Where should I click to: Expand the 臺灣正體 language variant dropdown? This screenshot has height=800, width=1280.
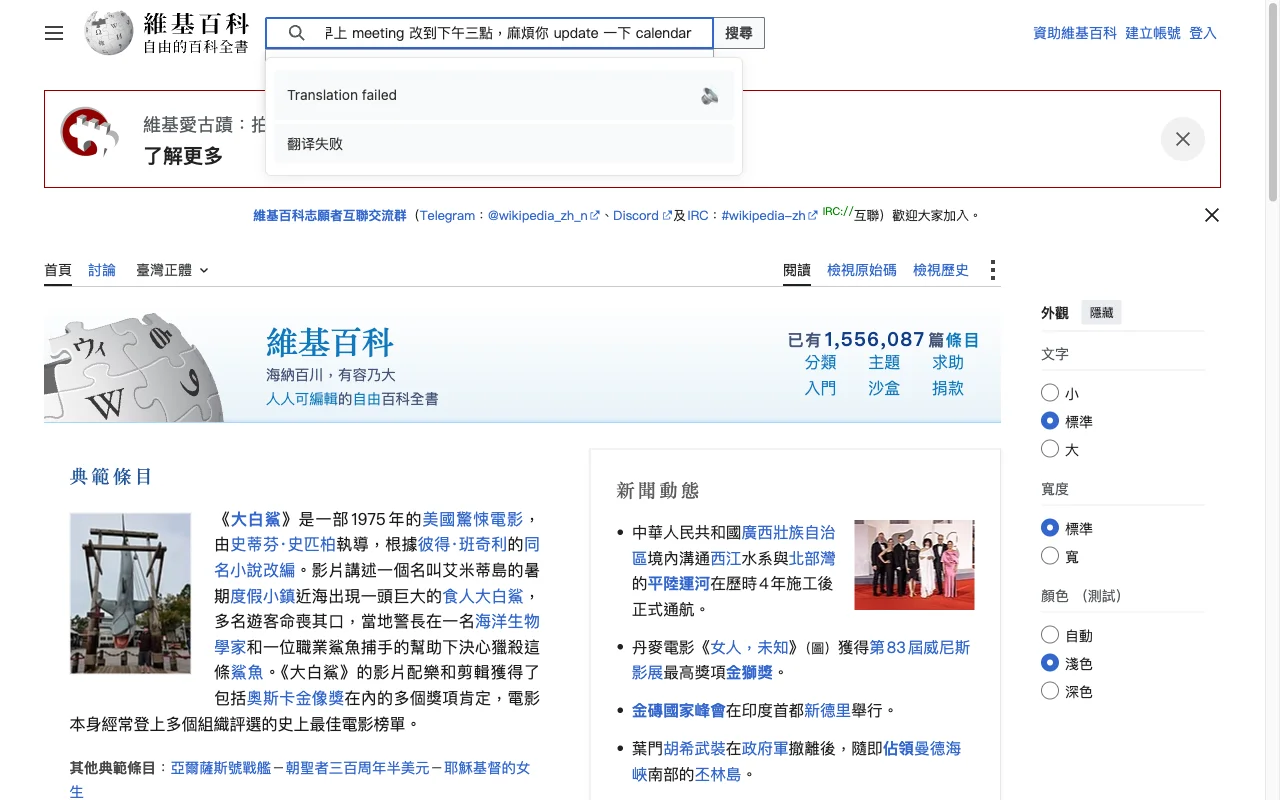pos(173,270)
